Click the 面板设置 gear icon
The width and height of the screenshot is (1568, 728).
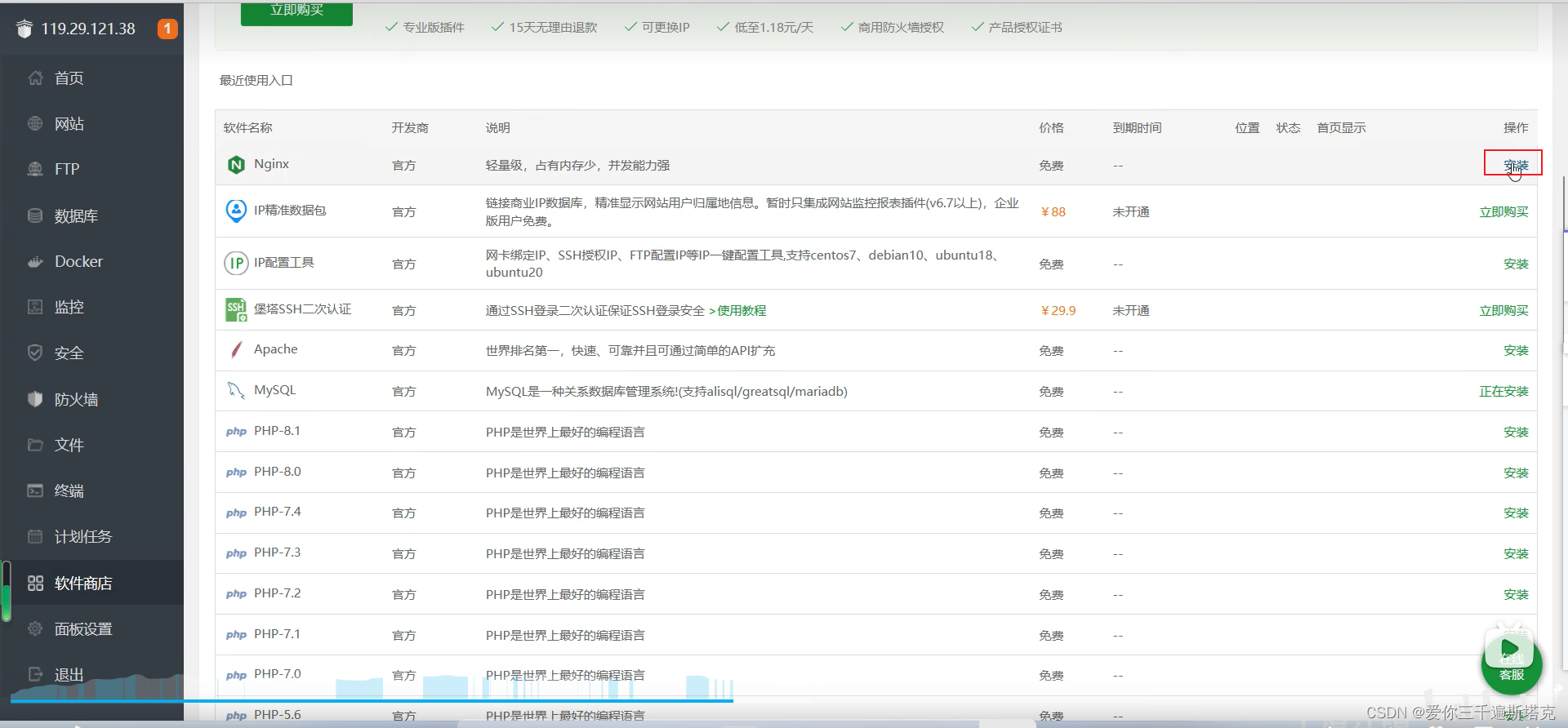[x=35, y=628]
